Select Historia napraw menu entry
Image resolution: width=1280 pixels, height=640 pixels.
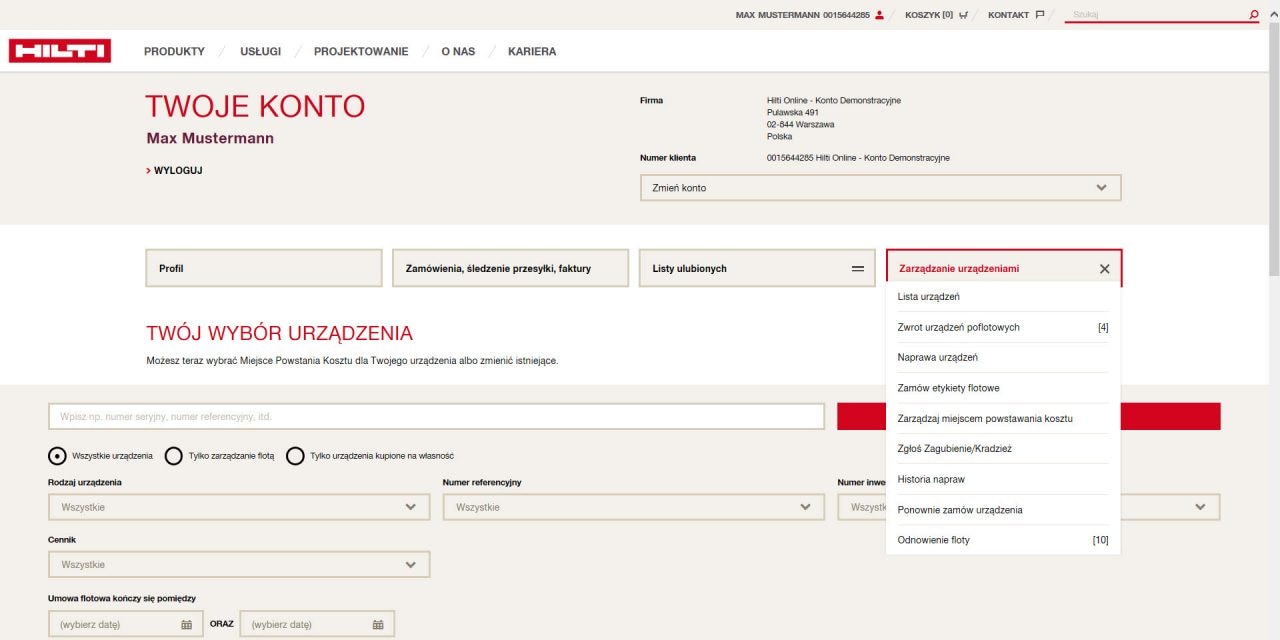click(1003, 479)
